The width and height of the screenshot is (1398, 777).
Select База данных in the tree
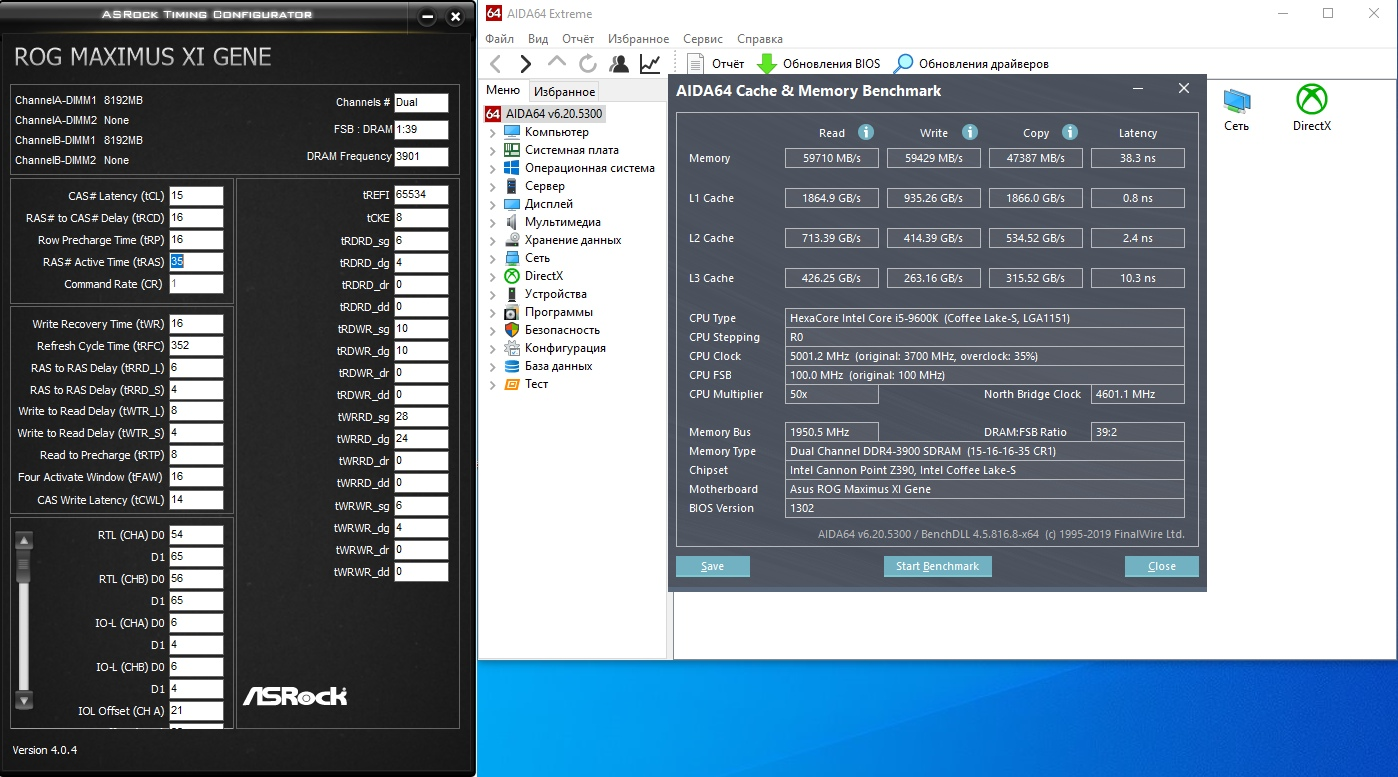pyautogui.click(x=558, y=366)
